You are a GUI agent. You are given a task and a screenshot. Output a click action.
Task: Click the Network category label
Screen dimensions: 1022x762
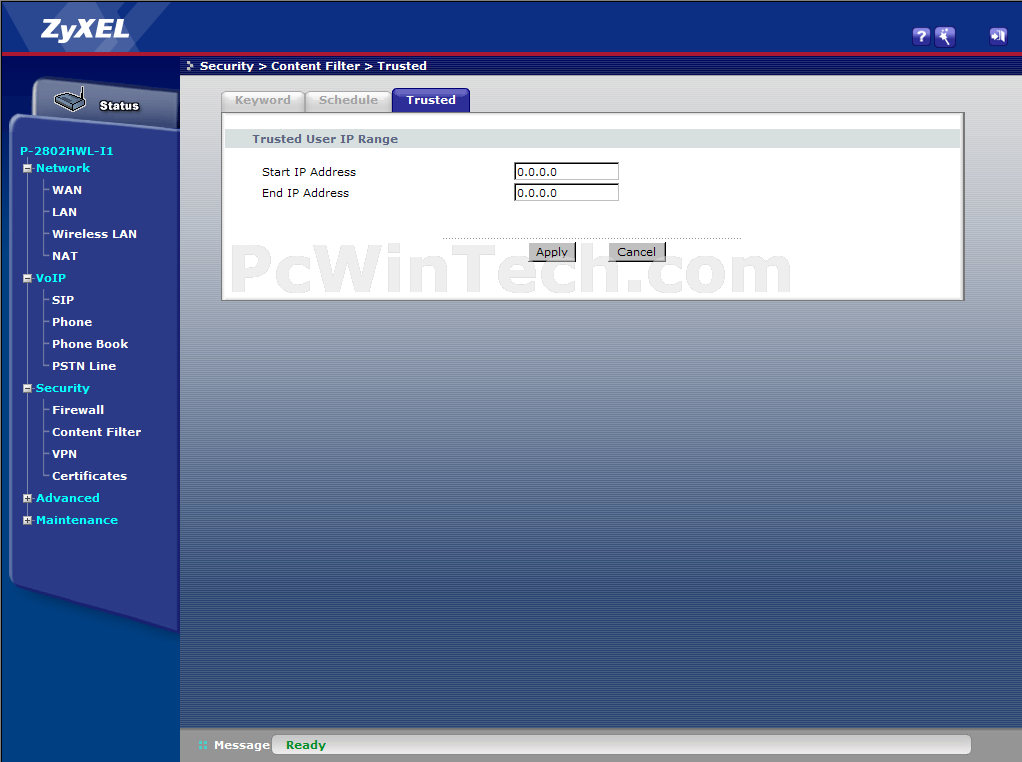(x=63, y=168)
